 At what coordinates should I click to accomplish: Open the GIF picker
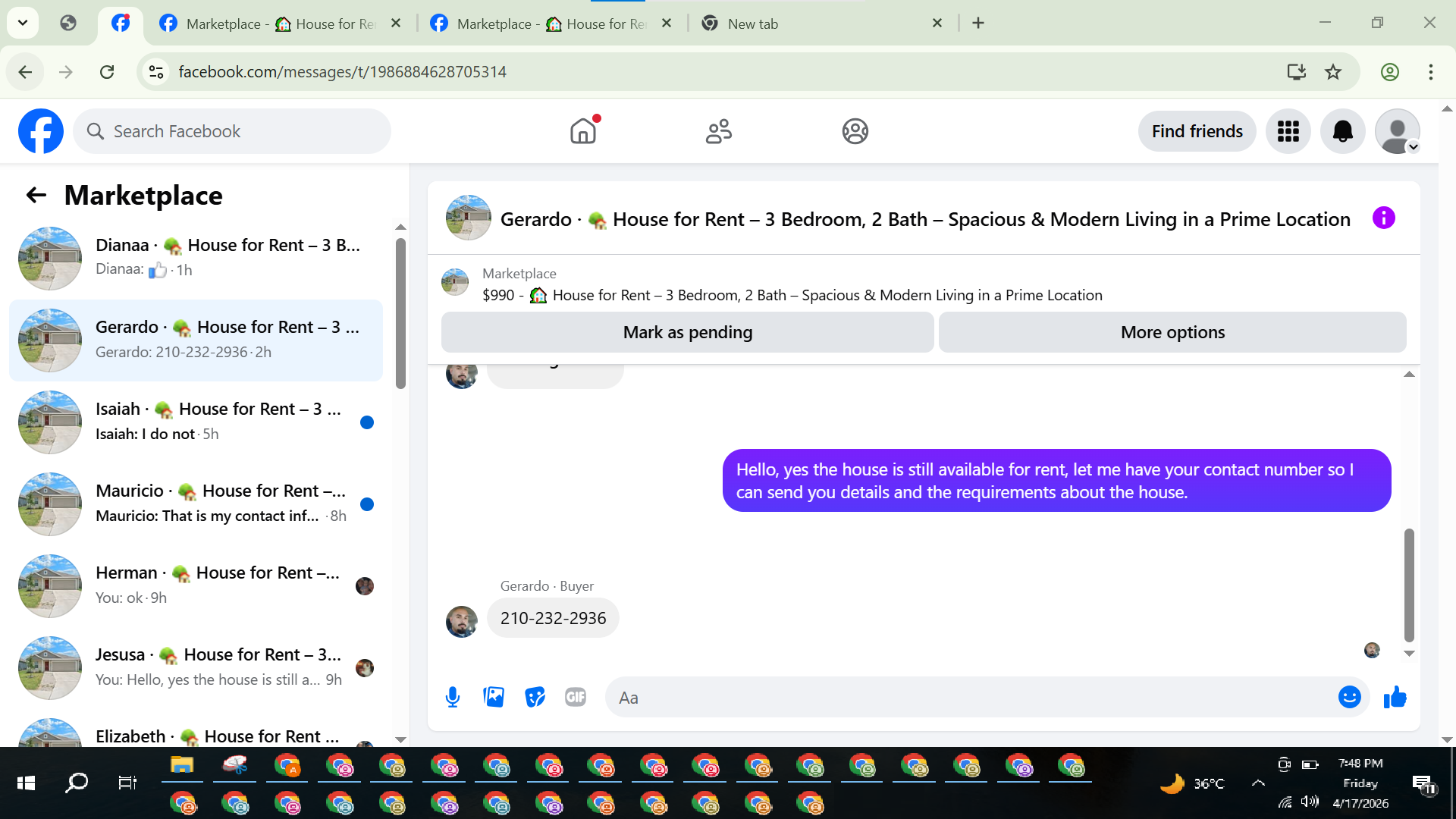576,697
